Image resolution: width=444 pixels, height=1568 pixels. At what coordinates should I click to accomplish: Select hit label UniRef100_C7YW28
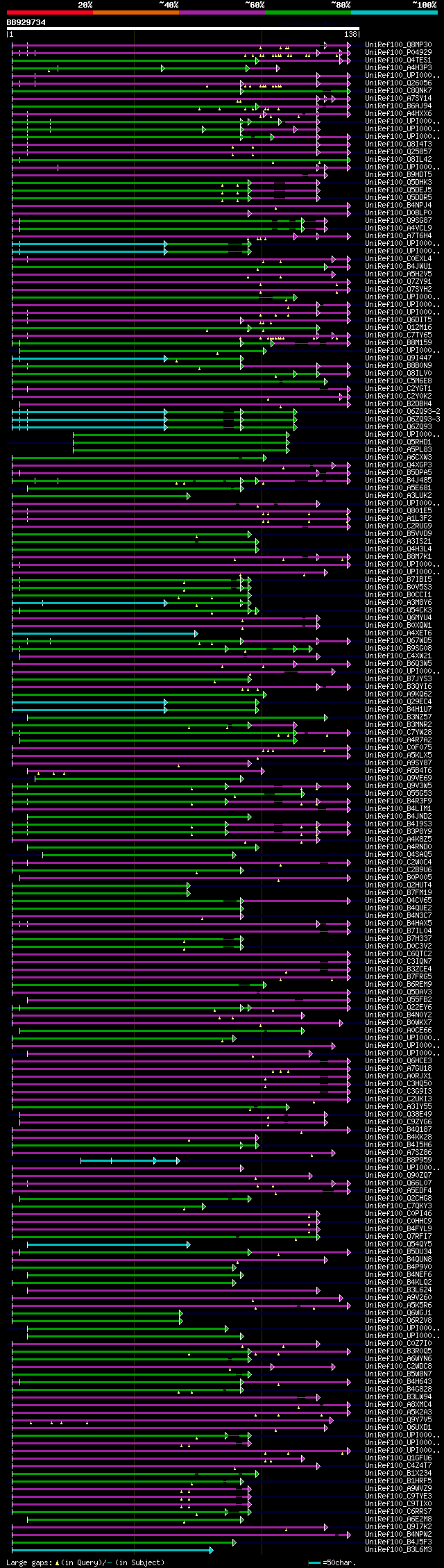[x=398, y=732]
